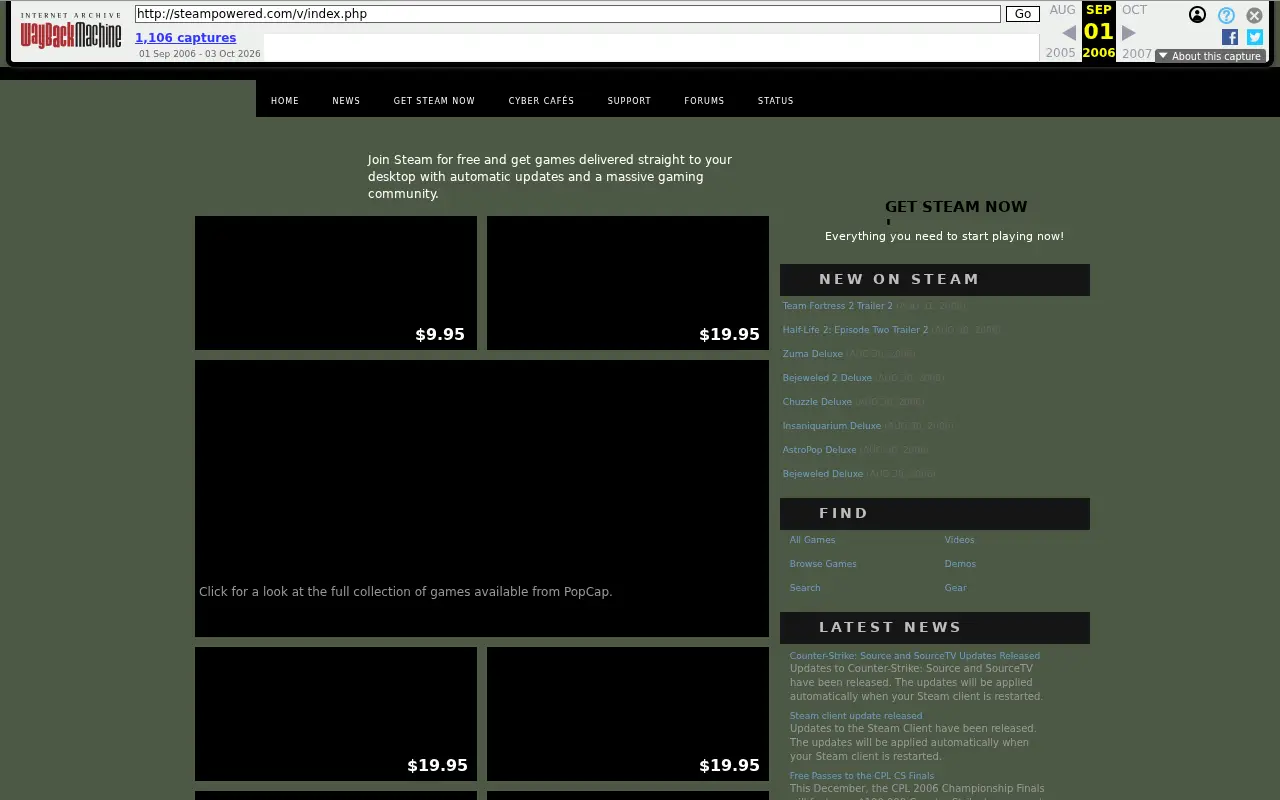The height and width of the screenshot is (800, 1280).
Task: Go to previous capture arrow
Action: pyautogui.click(x=1068, y=33)
